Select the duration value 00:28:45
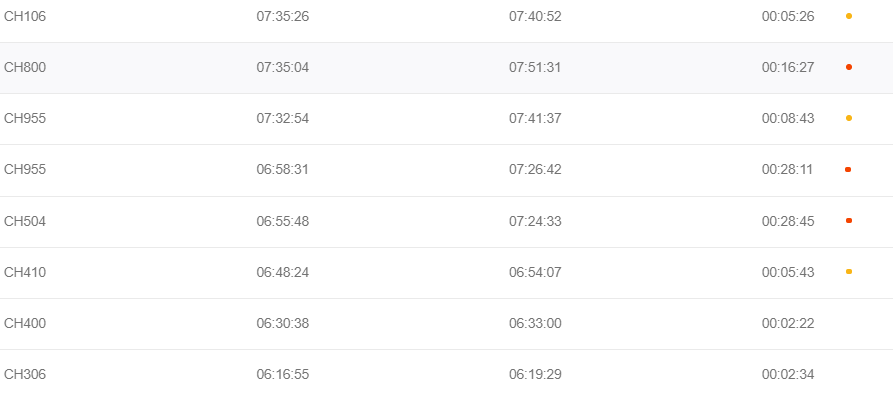 point(788,221)
